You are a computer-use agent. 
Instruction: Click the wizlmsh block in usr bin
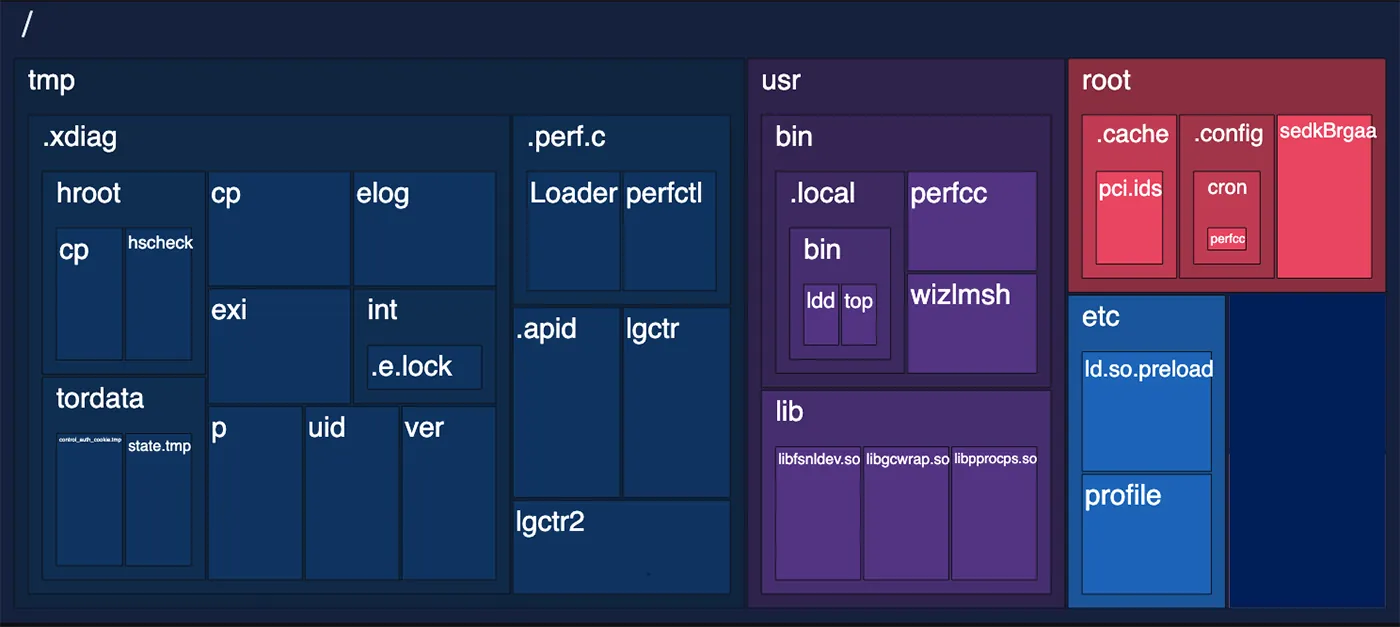pos(971,323)
